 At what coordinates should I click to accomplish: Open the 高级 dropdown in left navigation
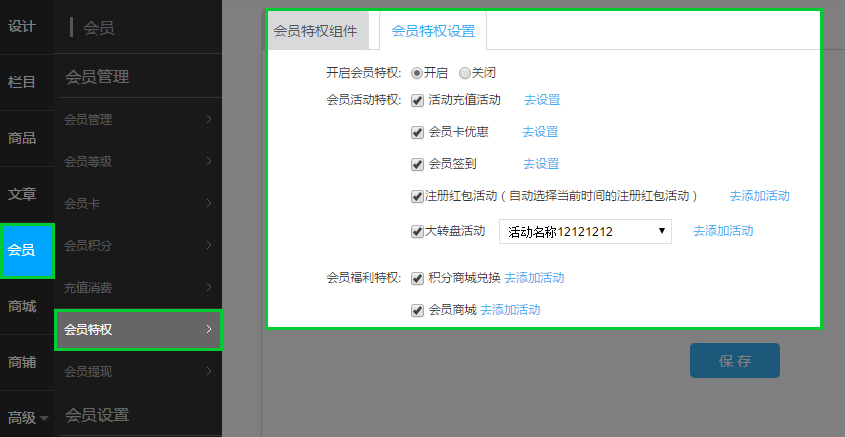pyautogui.click(x=27, y=418)
